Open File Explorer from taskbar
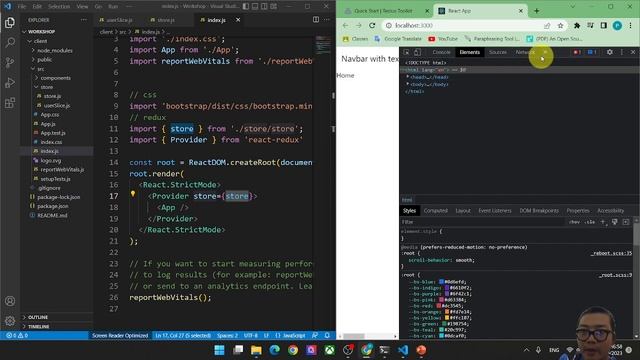640x360 pixels. [x=256, y=350]
